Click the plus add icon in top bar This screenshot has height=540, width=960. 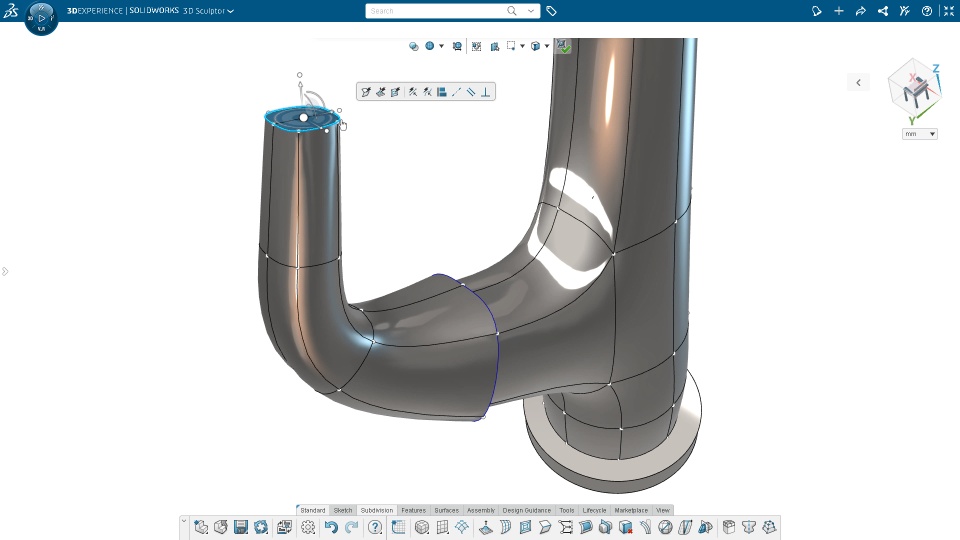tap(839, 11)
